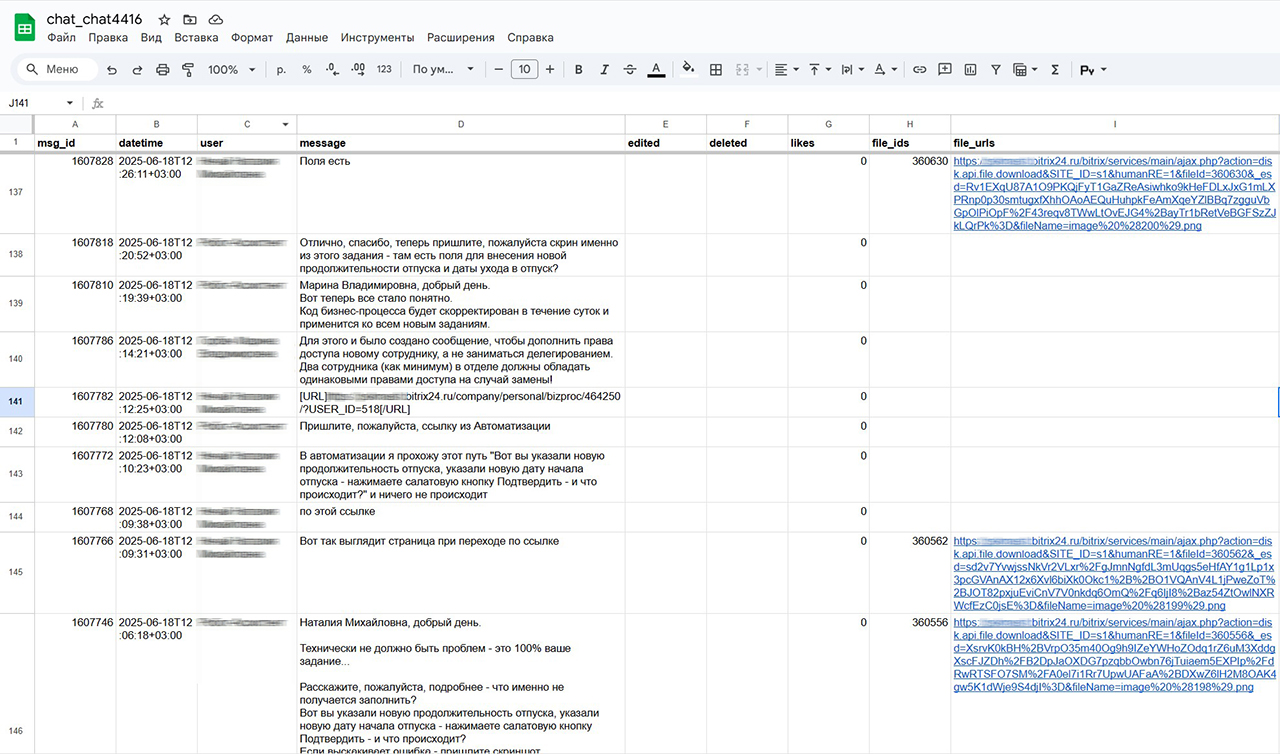Click the Print icon
Image resolution: width=1280 pixels, height=754 pixels.
pos(163,70)
